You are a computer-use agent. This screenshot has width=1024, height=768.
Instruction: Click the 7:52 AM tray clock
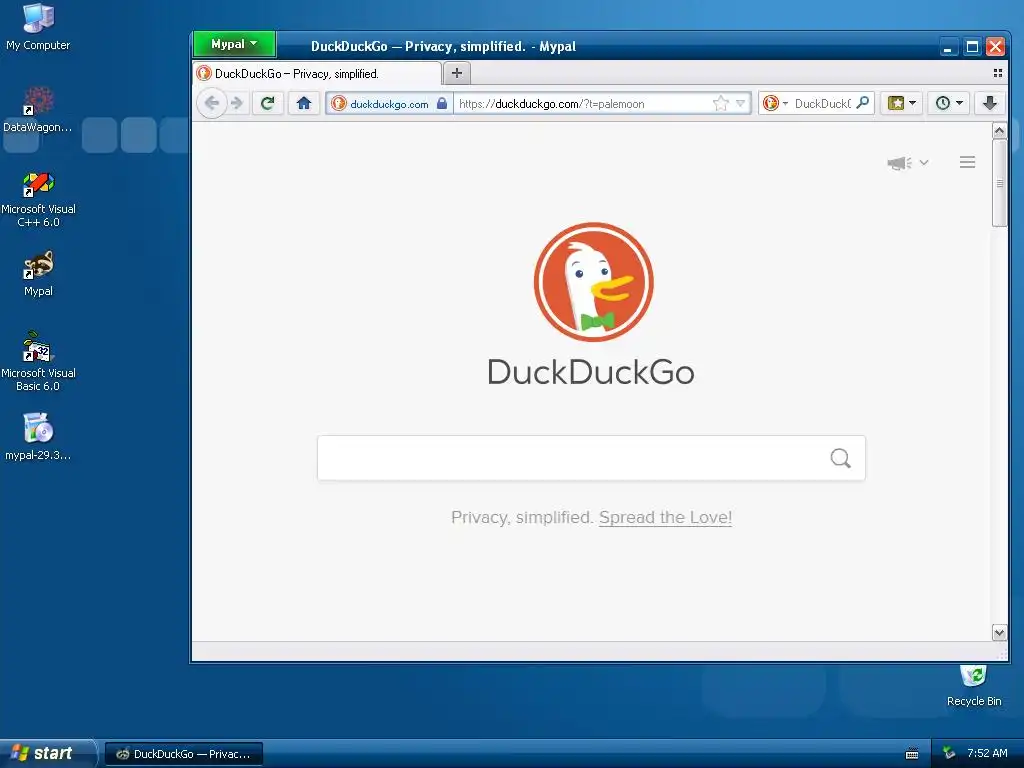[x=987, y=753]
